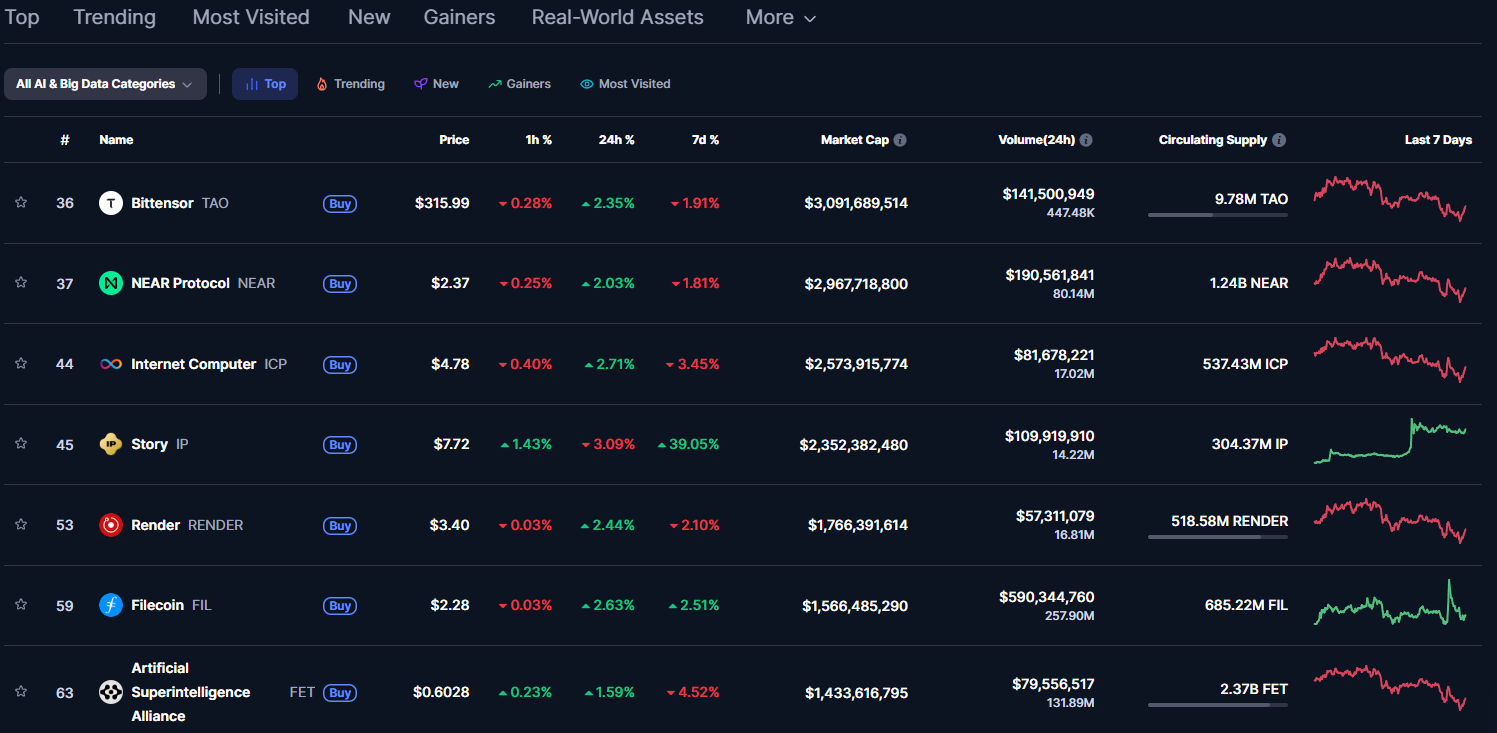Select the Trending filter with flame icon

[x=350, y=84]
